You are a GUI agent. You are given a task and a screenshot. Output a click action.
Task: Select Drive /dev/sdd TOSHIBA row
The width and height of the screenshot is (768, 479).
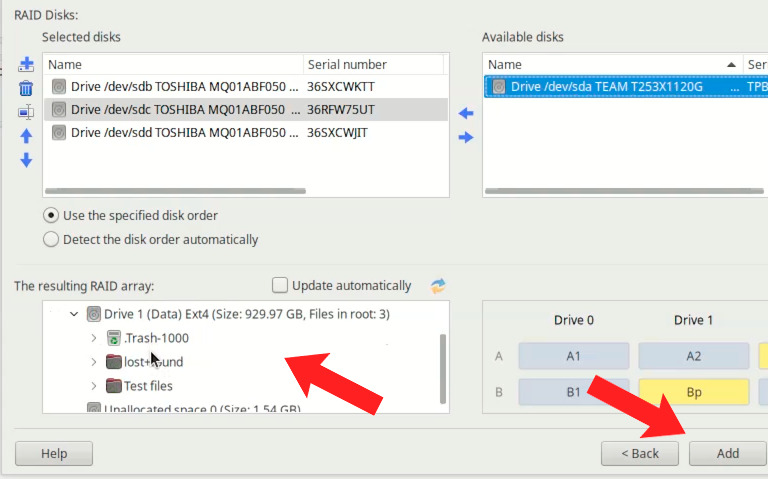[246, 133]
